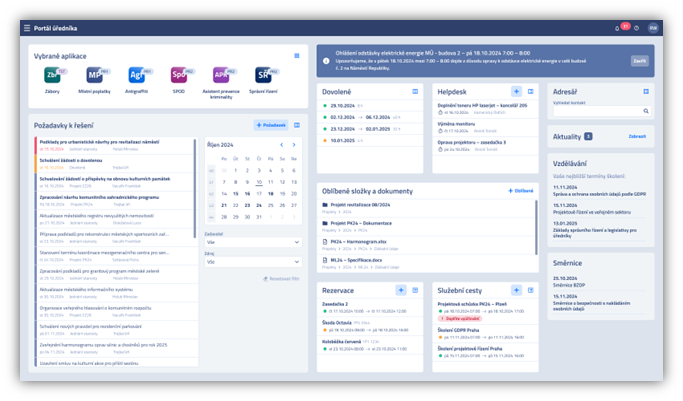Go to next month in Říjen 2024 calendar
Image resolution: width=683 pixels, height=401 pixels.
(294, 145)
